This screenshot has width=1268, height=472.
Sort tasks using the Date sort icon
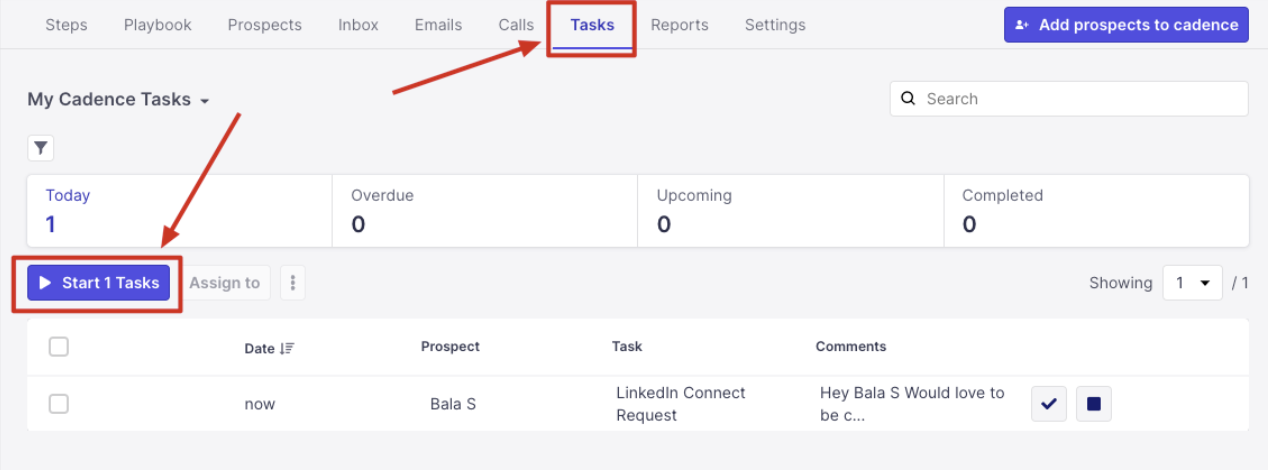click(287, 348)
